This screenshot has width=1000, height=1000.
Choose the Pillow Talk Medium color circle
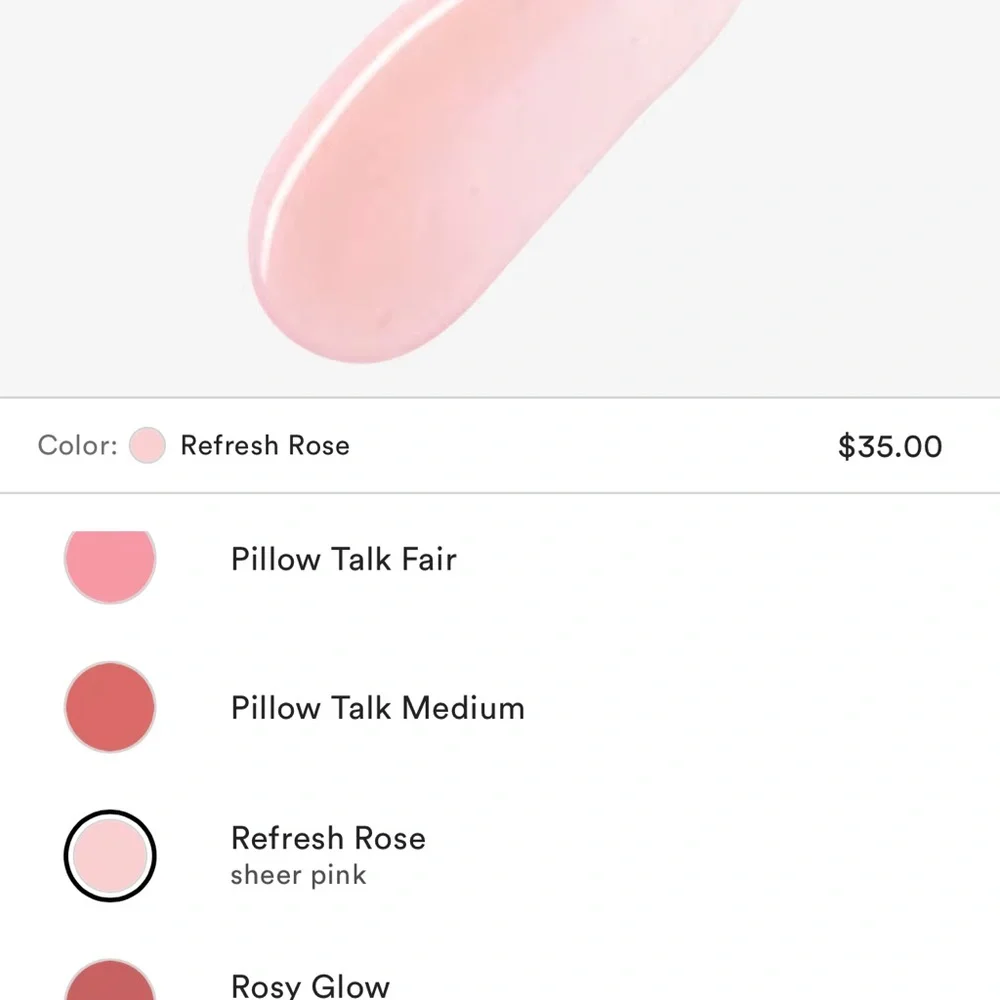click(x=110, y=707)
